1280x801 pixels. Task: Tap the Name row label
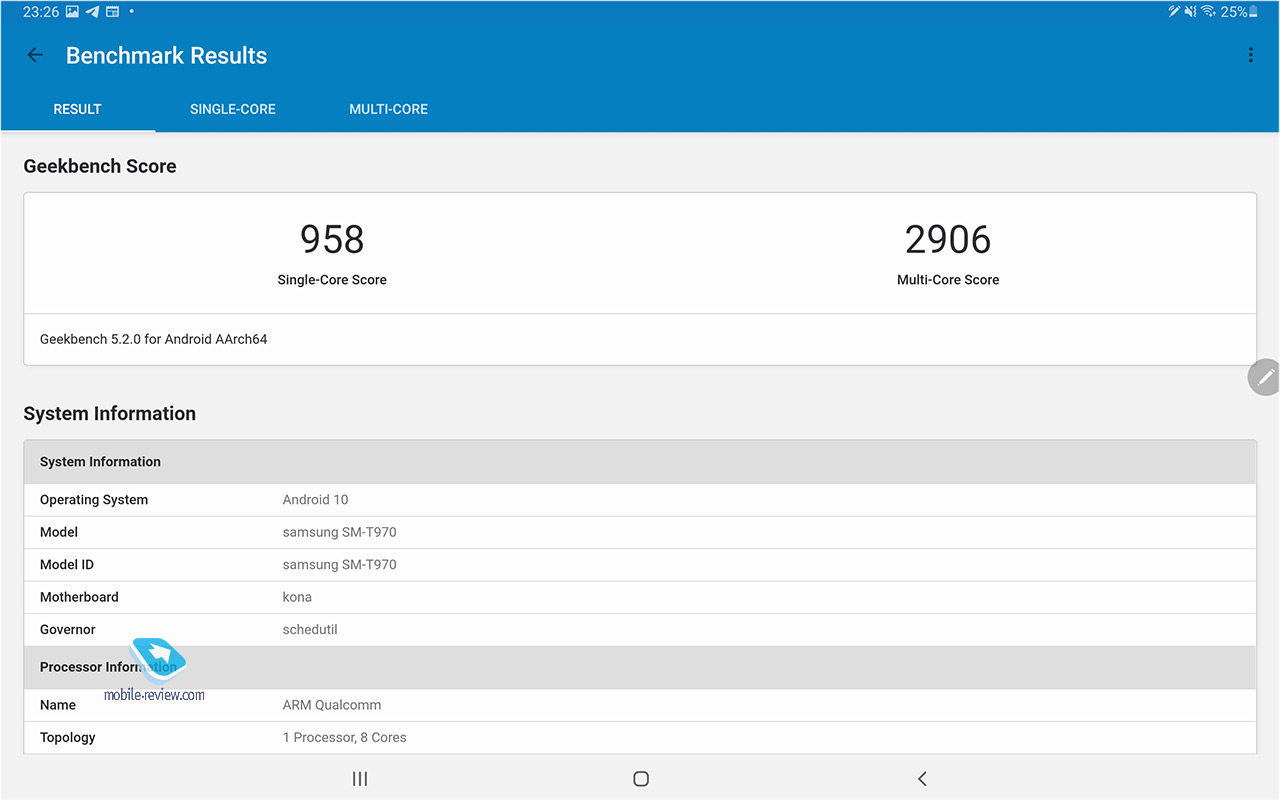[x=58, y=705]
